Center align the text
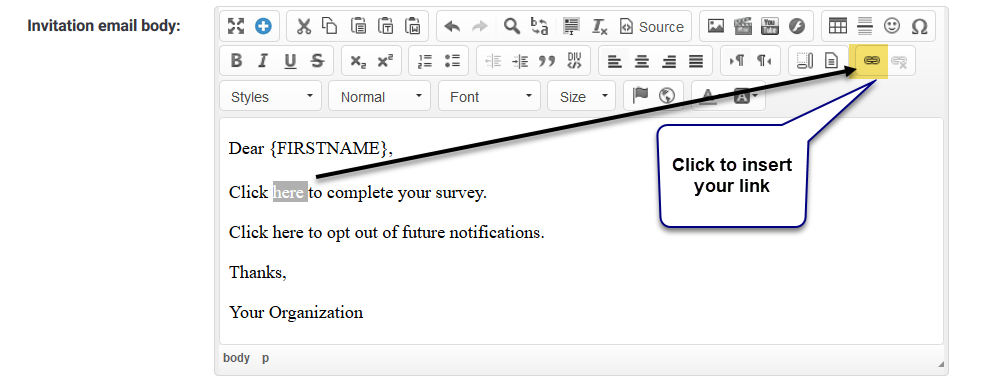This screenshot has height=383, width=996. (x=642, y=61)
